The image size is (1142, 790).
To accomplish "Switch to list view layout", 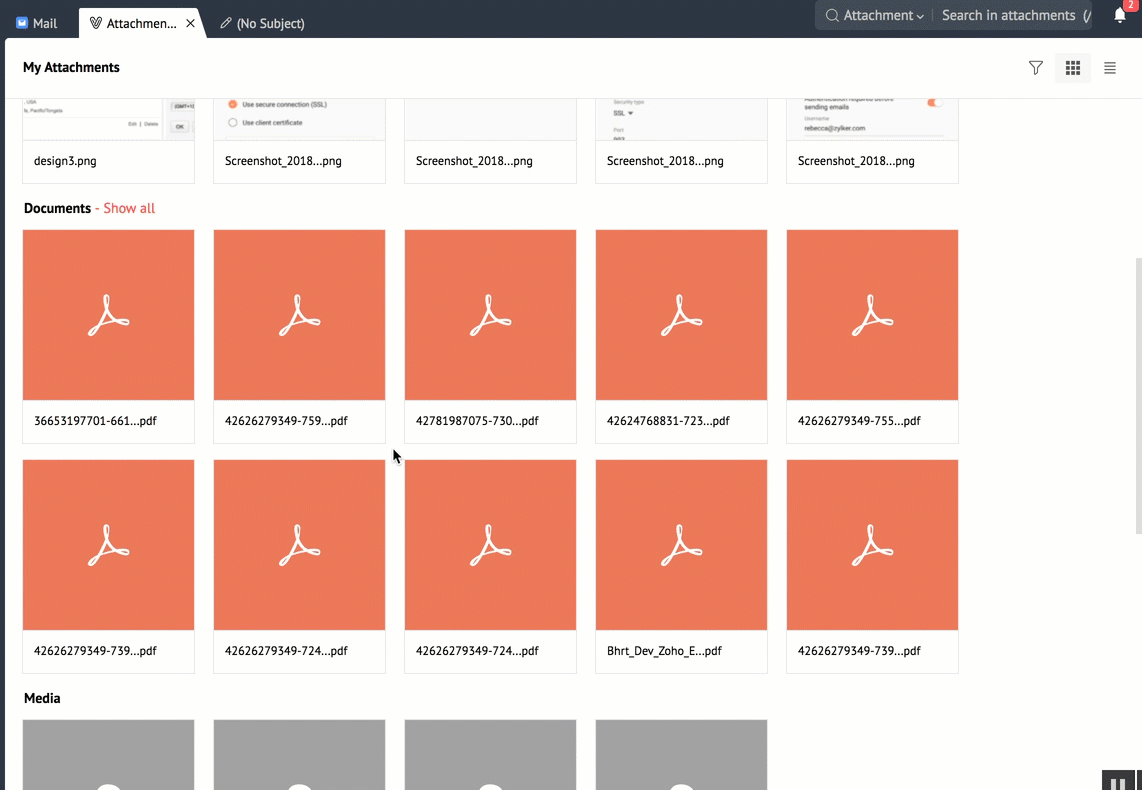I will click(1109, 68).
